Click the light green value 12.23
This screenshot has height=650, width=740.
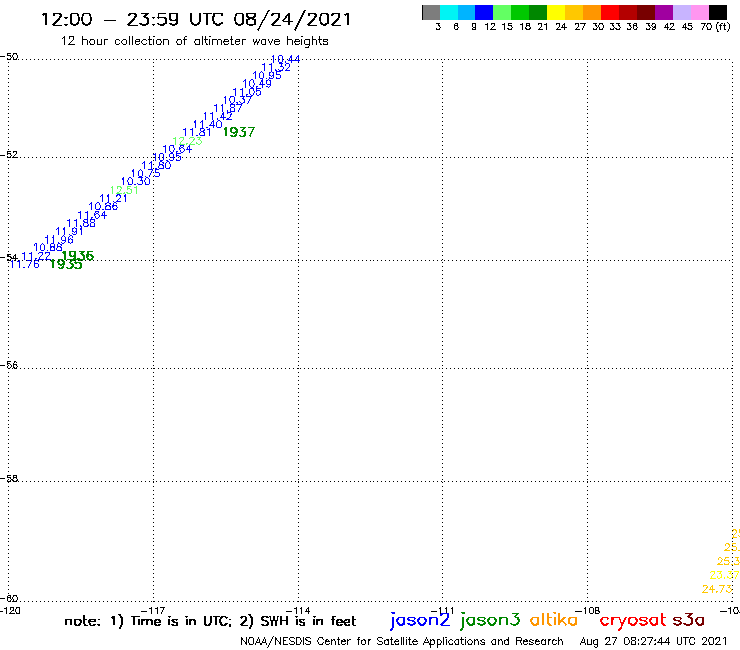tap(187, 141)
